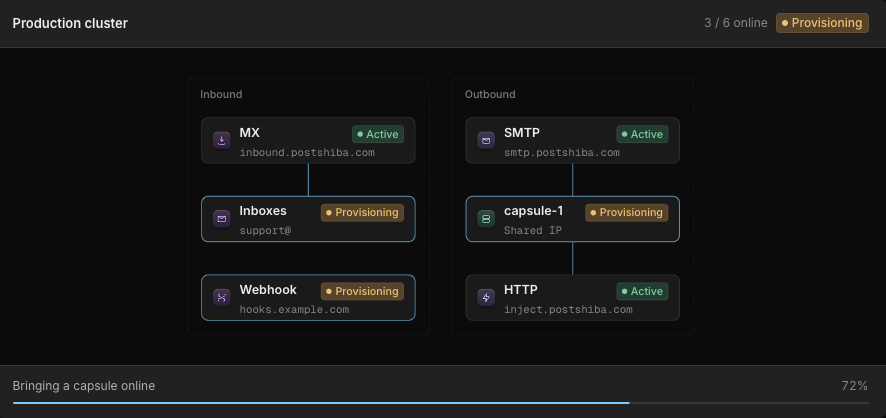Click the MX Active status badge
Image resolution: width=886 pixels, height=418 pixels.
point(378,134)
